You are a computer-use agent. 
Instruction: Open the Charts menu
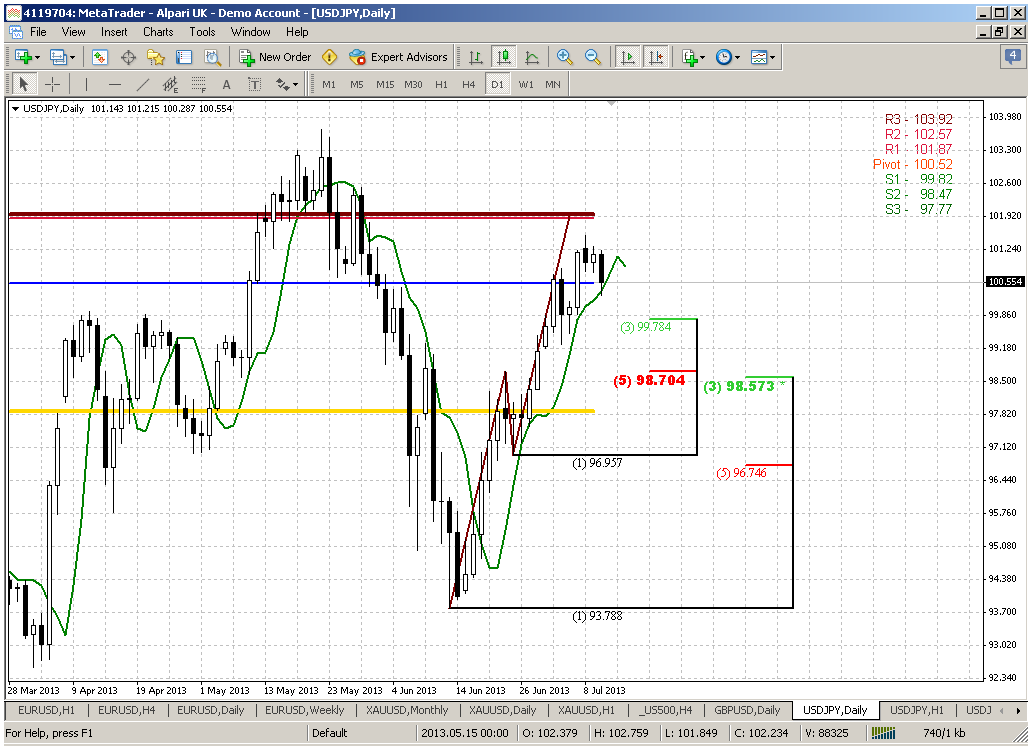(x=157, y=32)
